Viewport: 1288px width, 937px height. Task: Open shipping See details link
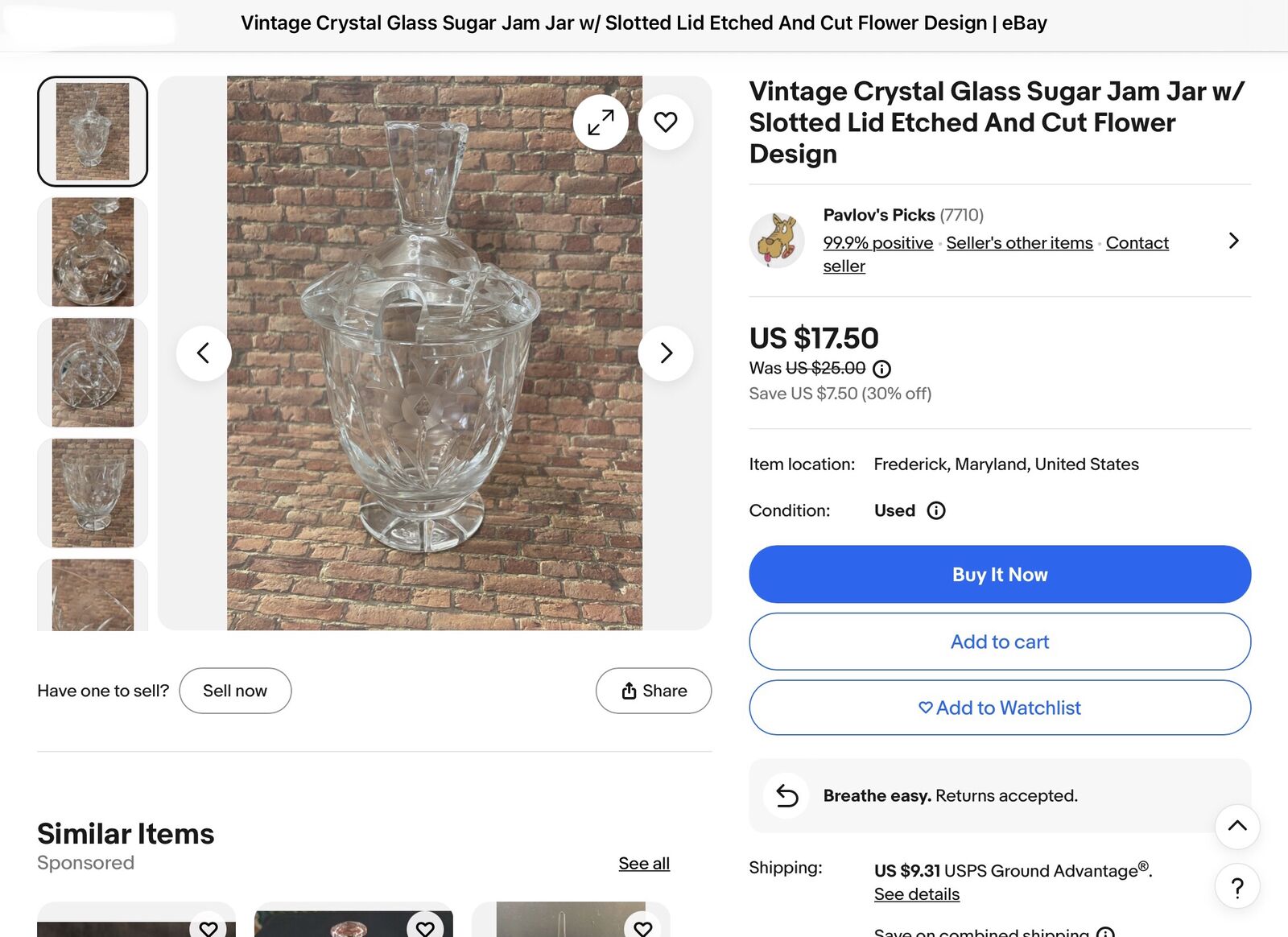click(917, 894)
